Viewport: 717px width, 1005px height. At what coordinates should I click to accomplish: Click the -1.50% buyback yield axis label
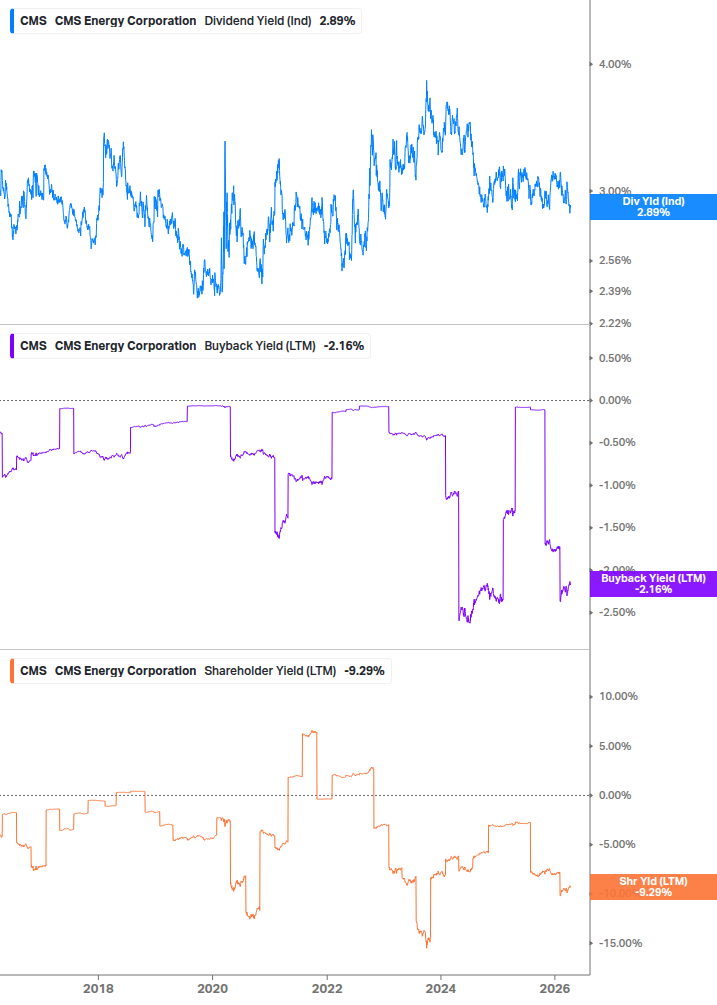(x=617, y=528)
